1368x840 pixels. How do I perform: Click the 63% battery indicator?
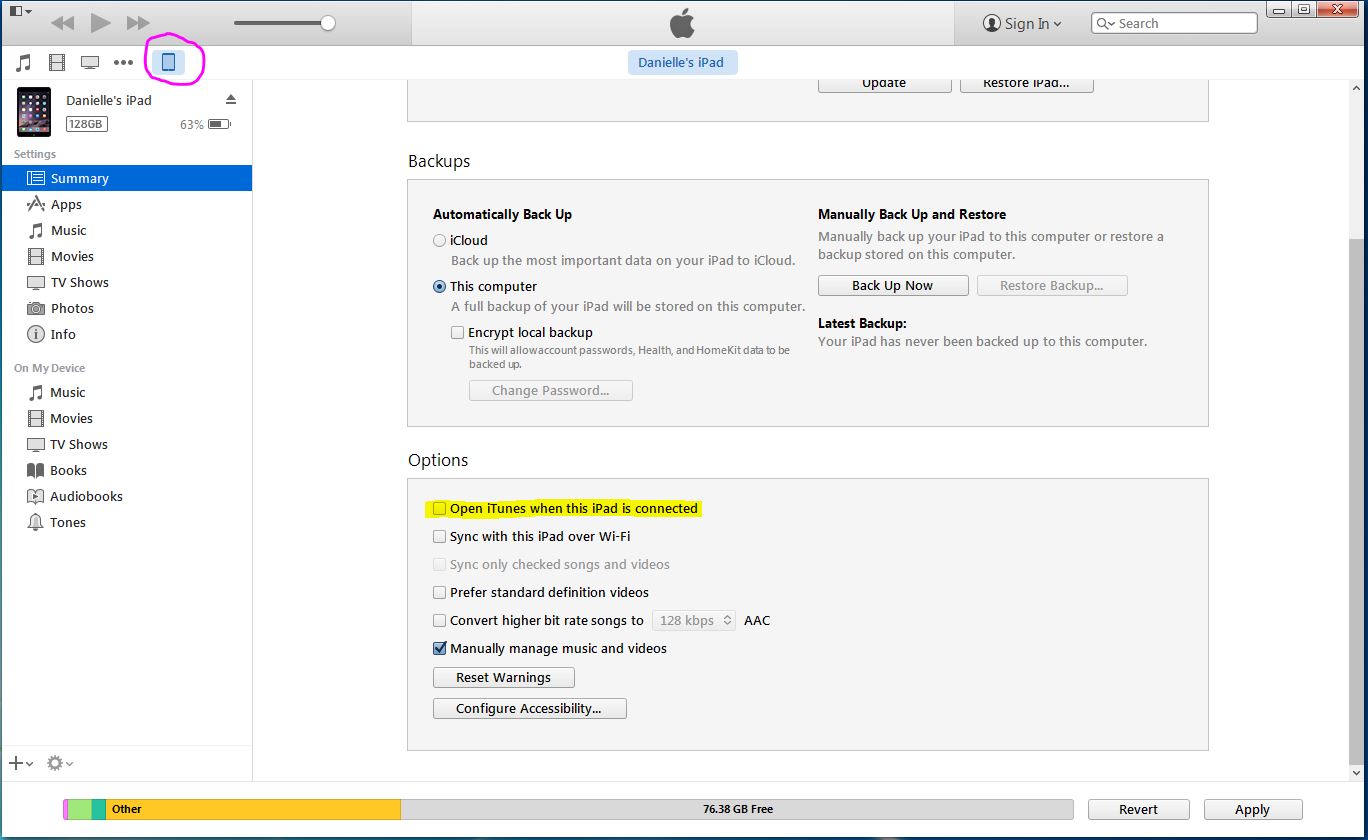click(x=206, y=124)
